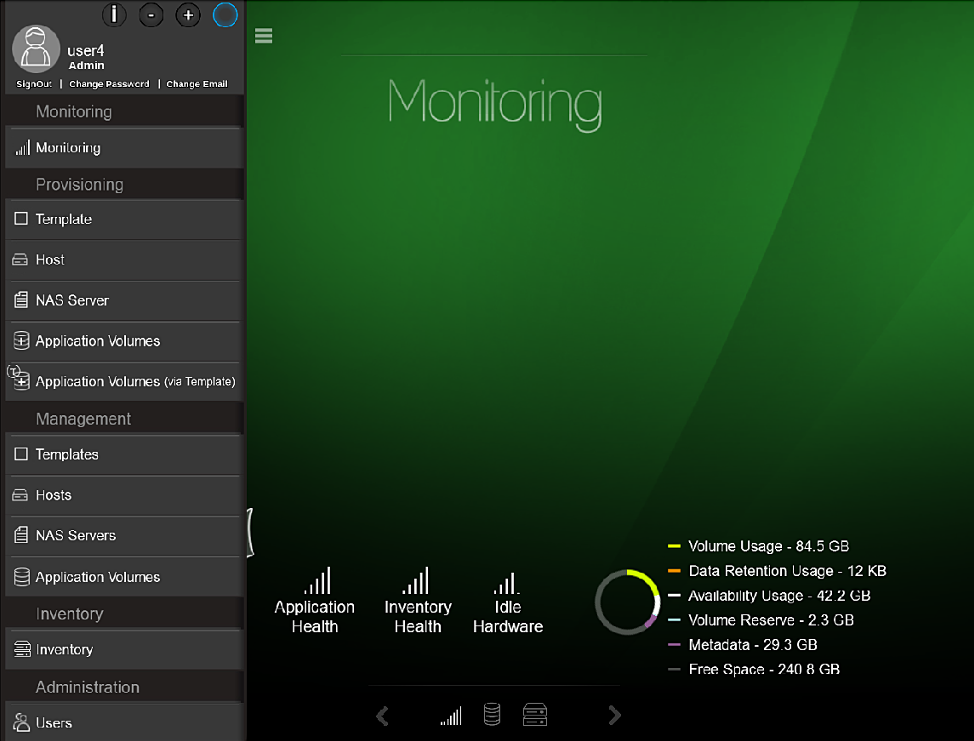
Task: Click the storage usage donut chart
Action: (627, 601)
